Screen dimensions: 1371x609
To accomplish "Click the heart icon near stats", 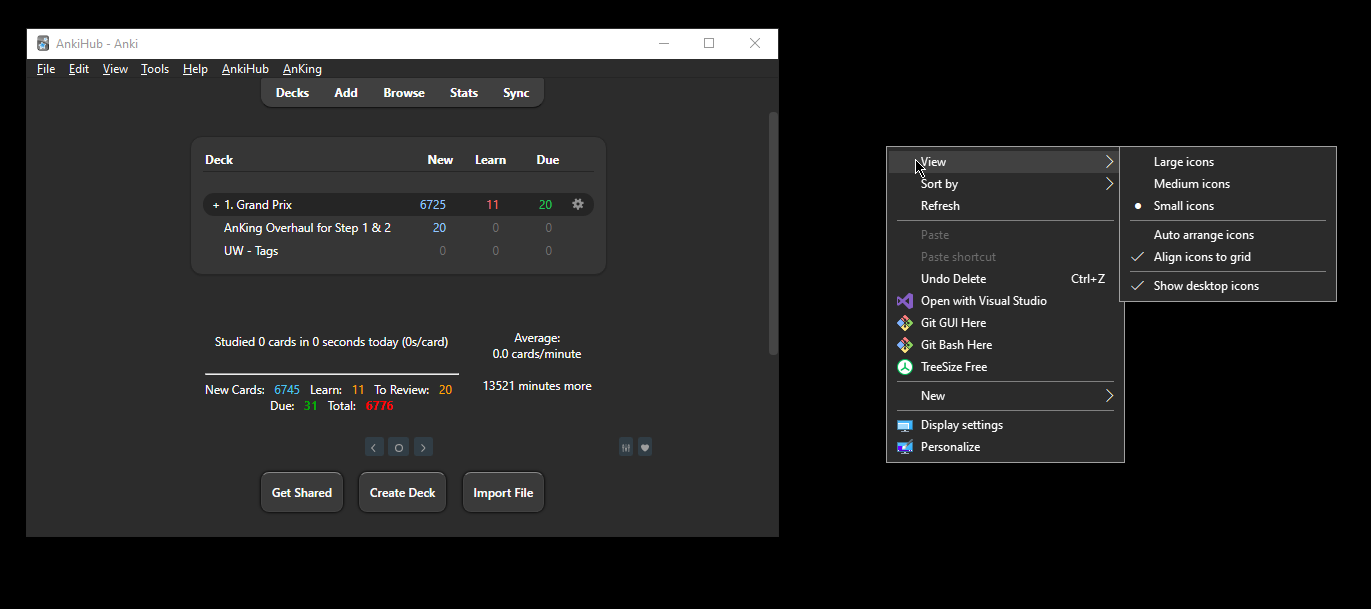I will click(645, 447).
